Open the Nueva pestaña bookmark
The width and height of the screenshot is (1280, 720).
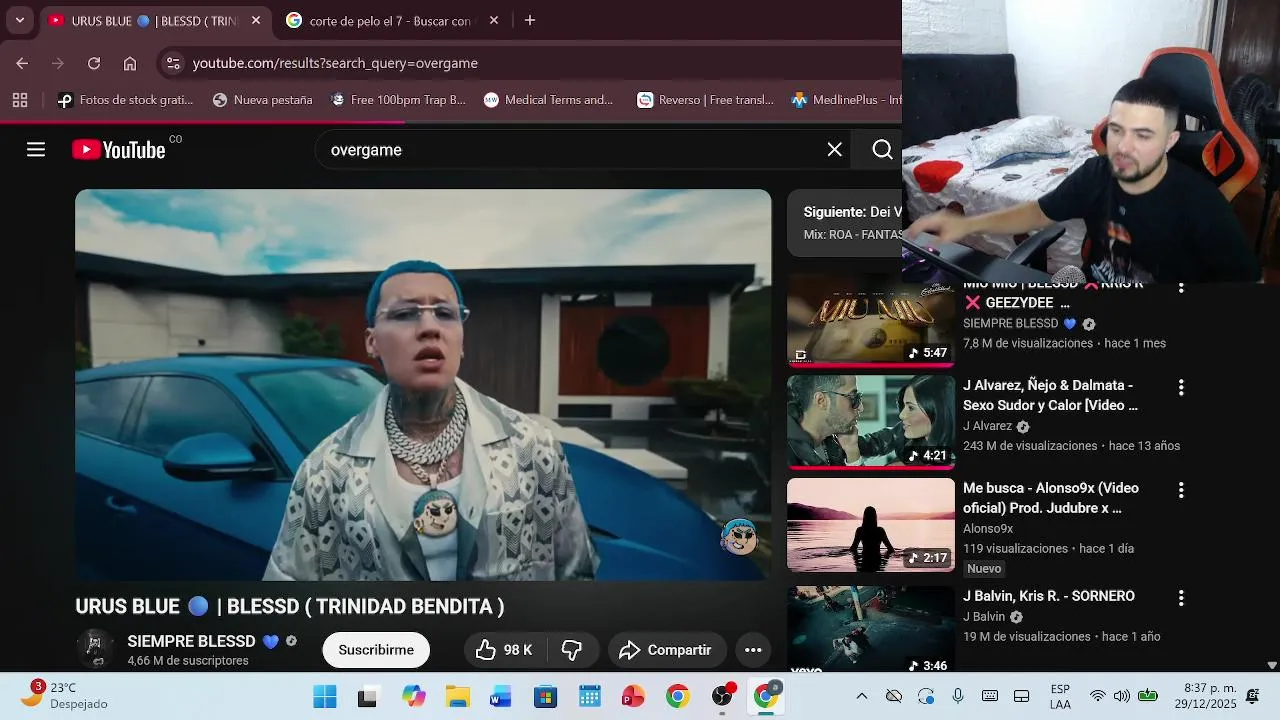point(263,100)
